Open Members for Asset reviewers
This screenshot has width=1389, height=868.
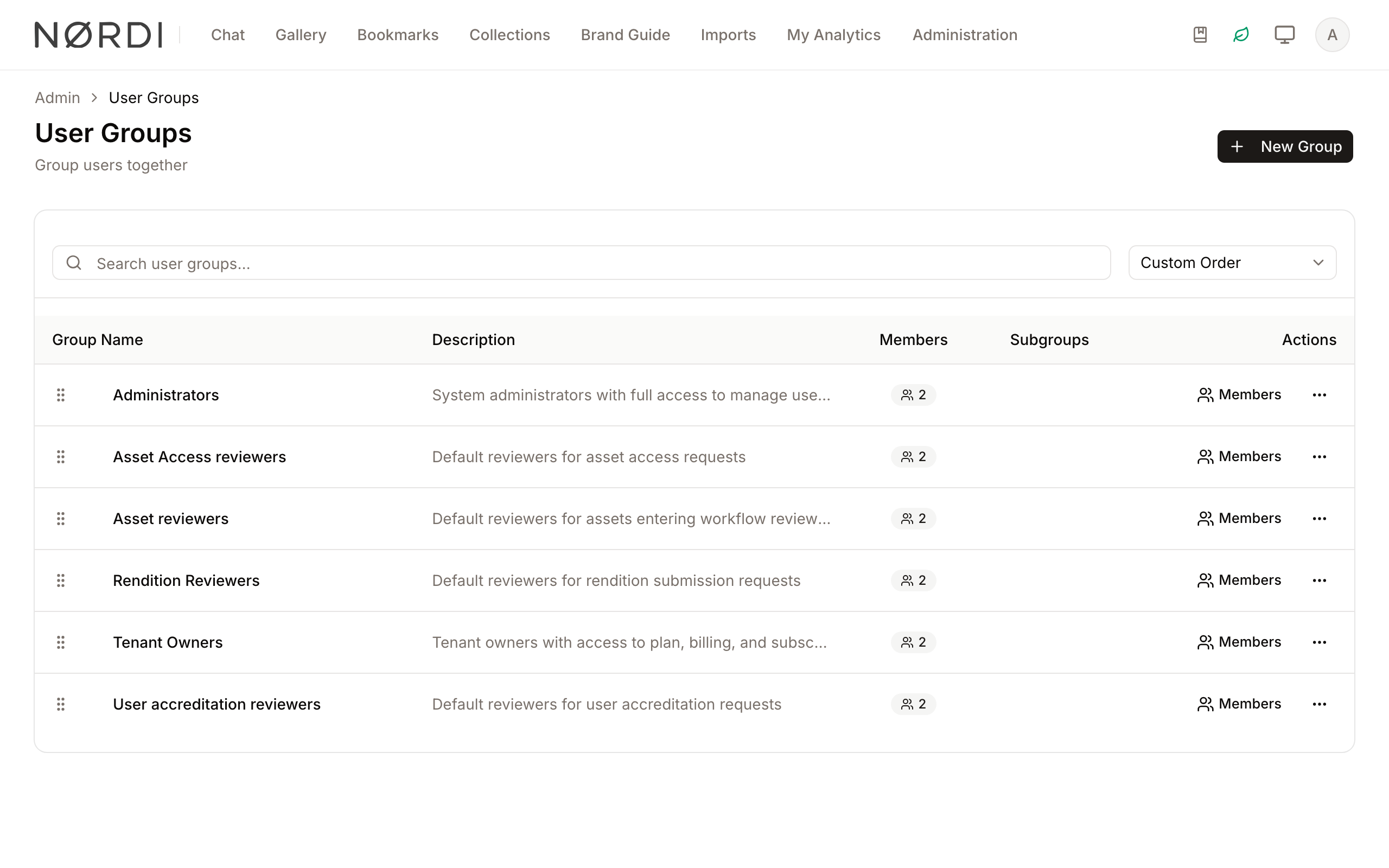pyautogui.click(x=1239, y=519)
